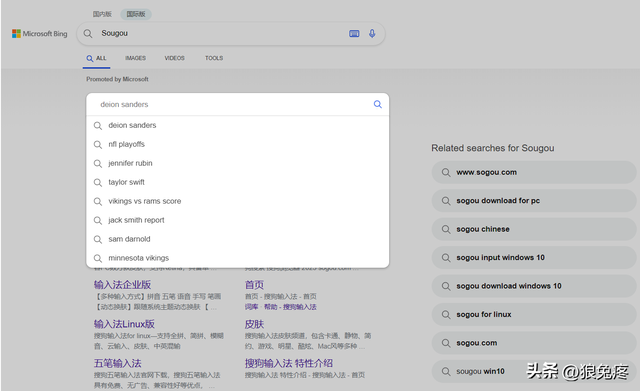Search related term sogou download windows 10

534,286
